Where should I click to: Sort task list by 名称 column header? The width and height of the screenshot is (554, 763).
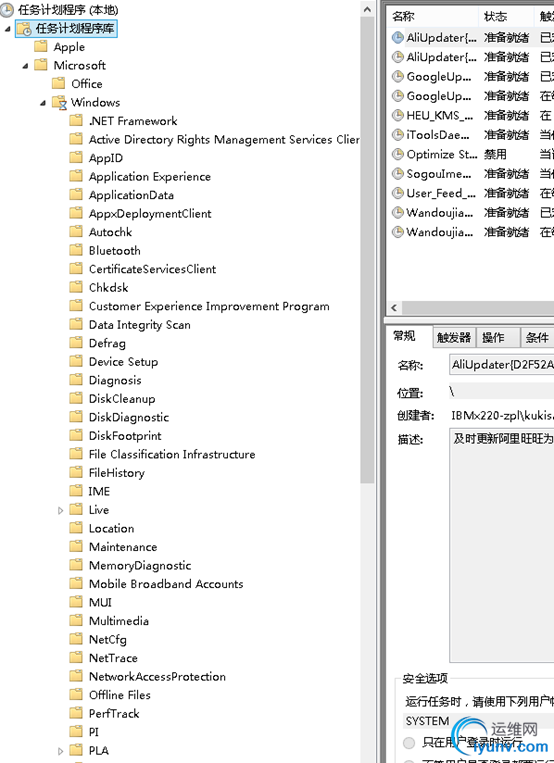433,17
